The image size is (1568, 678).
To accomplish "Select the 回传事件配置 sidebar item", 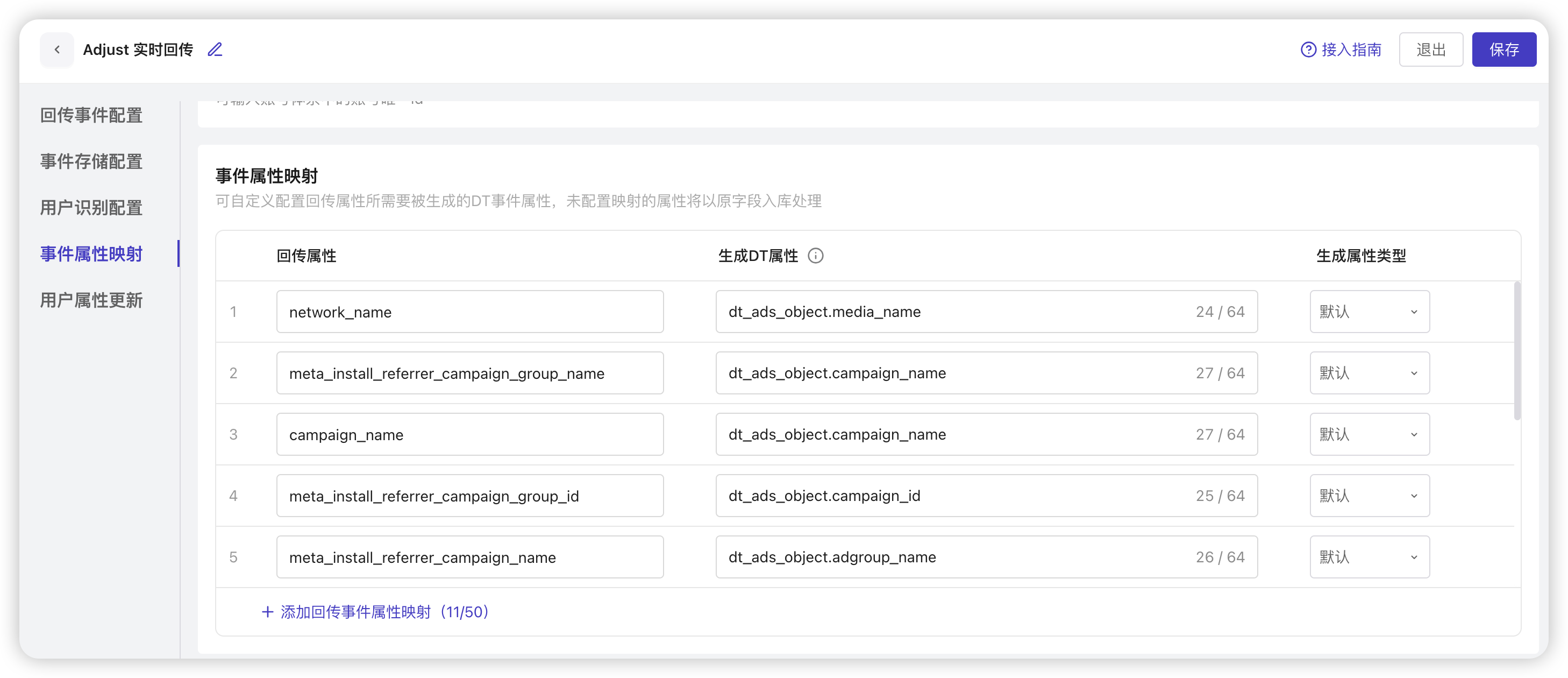I will click(91, 115).
